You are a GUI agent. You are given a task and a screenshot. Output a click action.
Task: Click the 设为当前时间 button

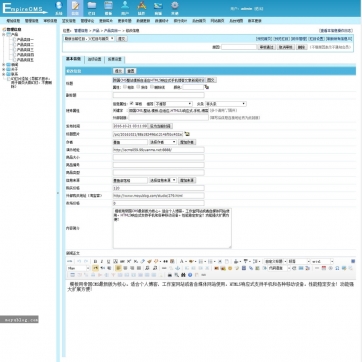[x=160, y=126]
